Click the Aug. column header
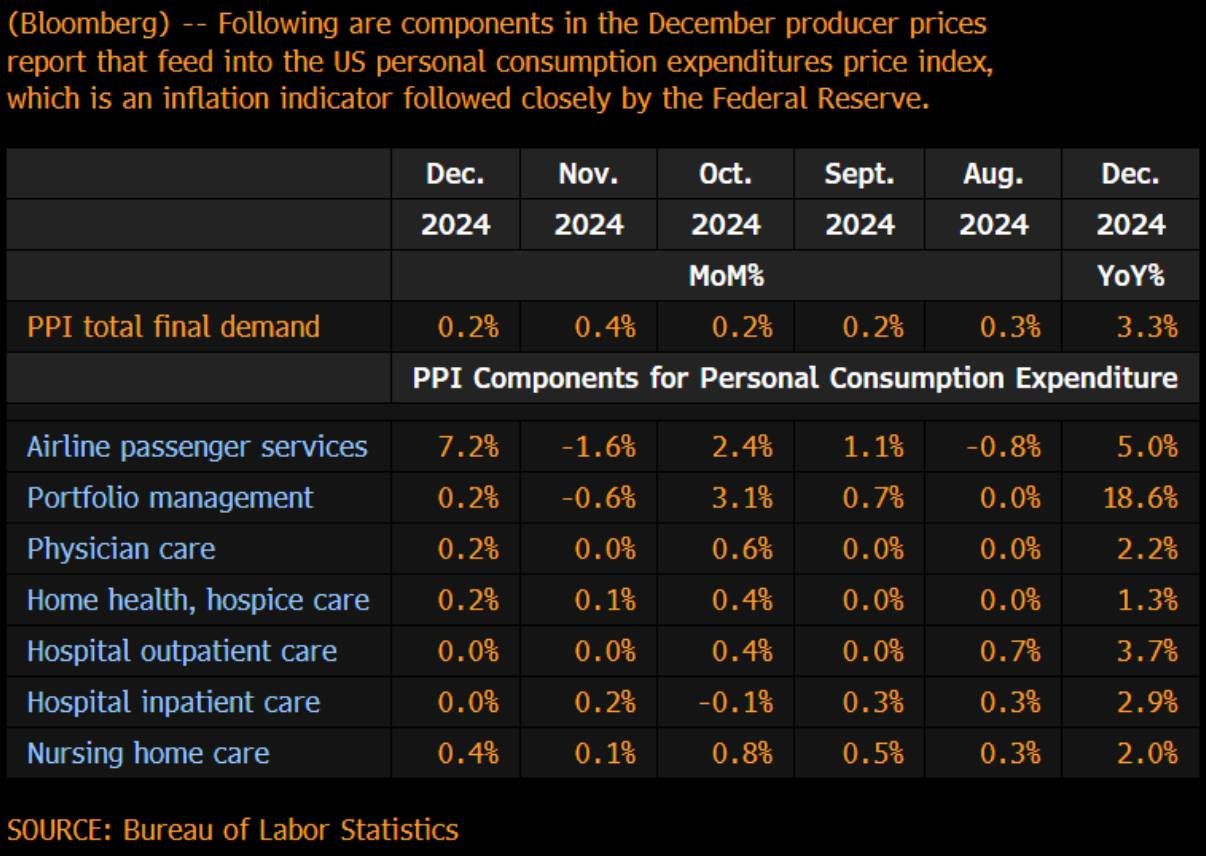 pos(993,174)
